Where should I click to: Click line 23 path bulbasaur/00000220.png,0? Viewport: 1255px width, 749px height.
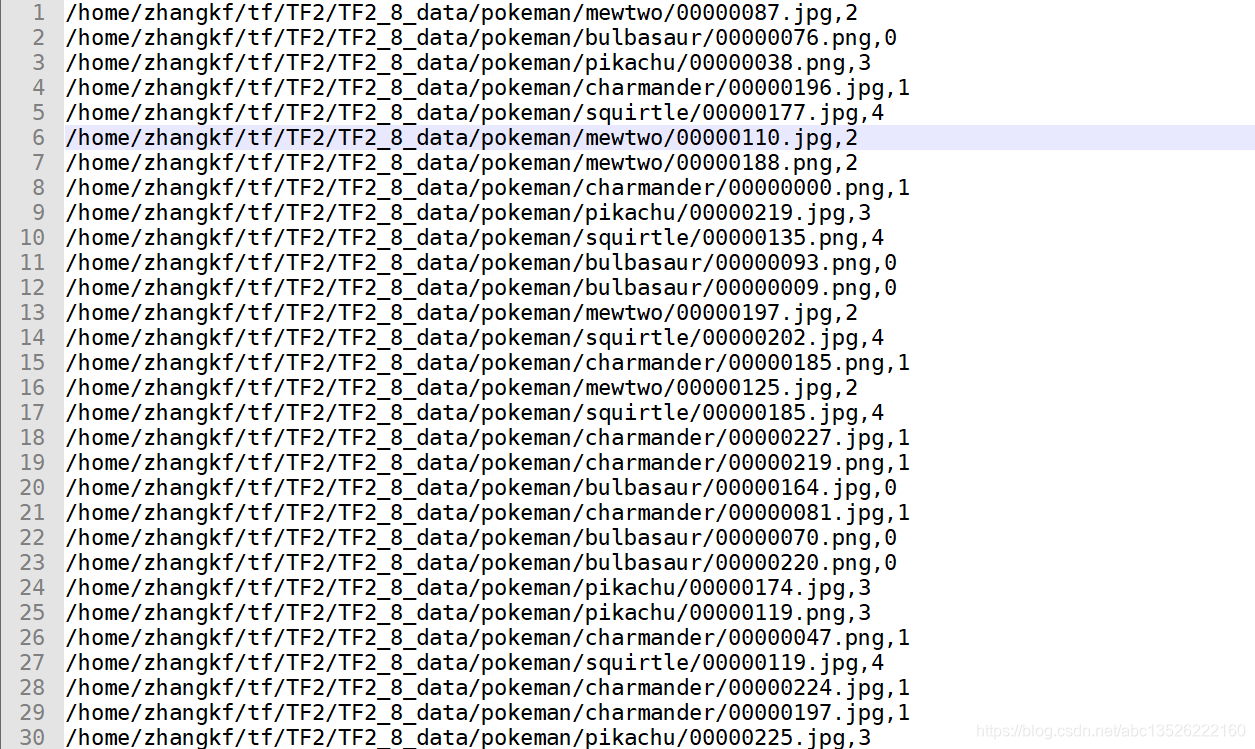tap(481, 563)
